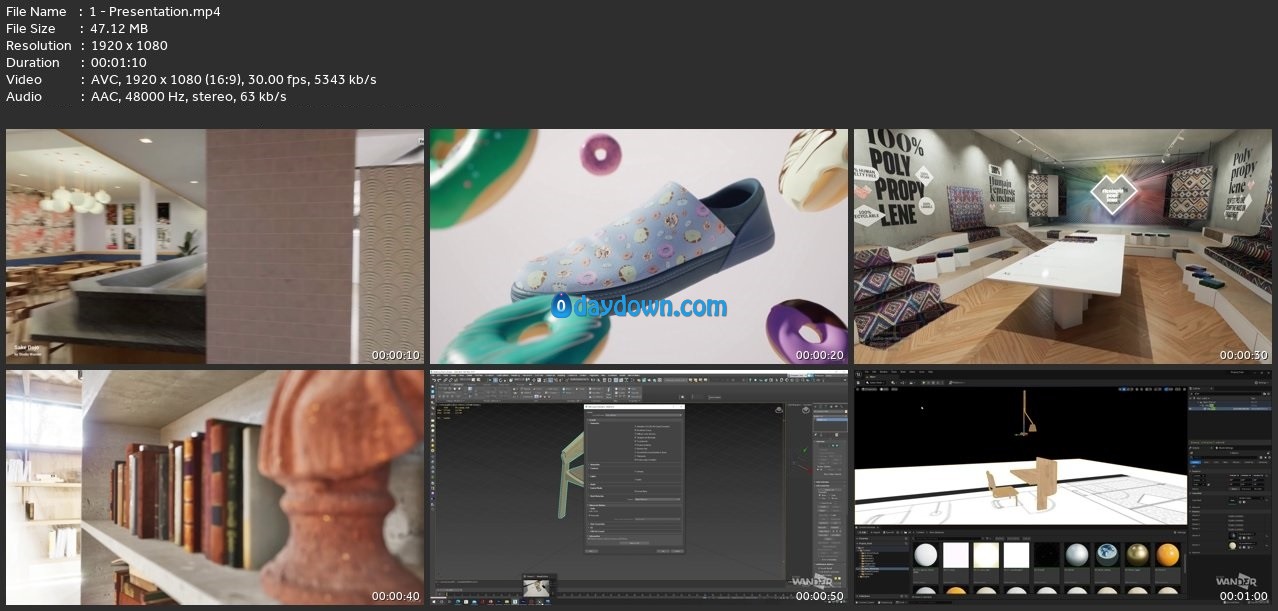Select the duration value '00:01:10'
Image resolution: width=1278 pixels, height=611 pixels.
119,63
